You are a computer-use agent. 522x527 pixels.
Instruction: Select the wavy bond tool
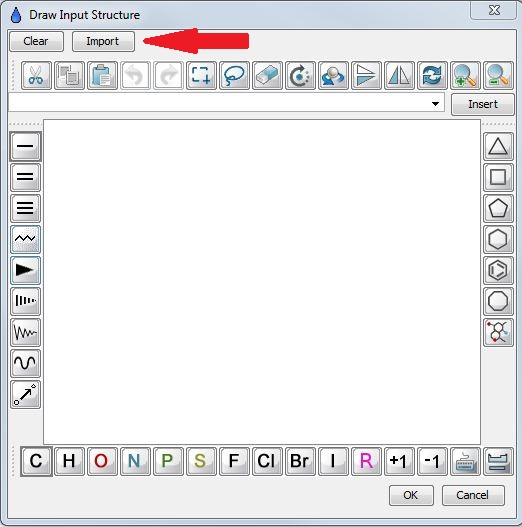point(26,363)
